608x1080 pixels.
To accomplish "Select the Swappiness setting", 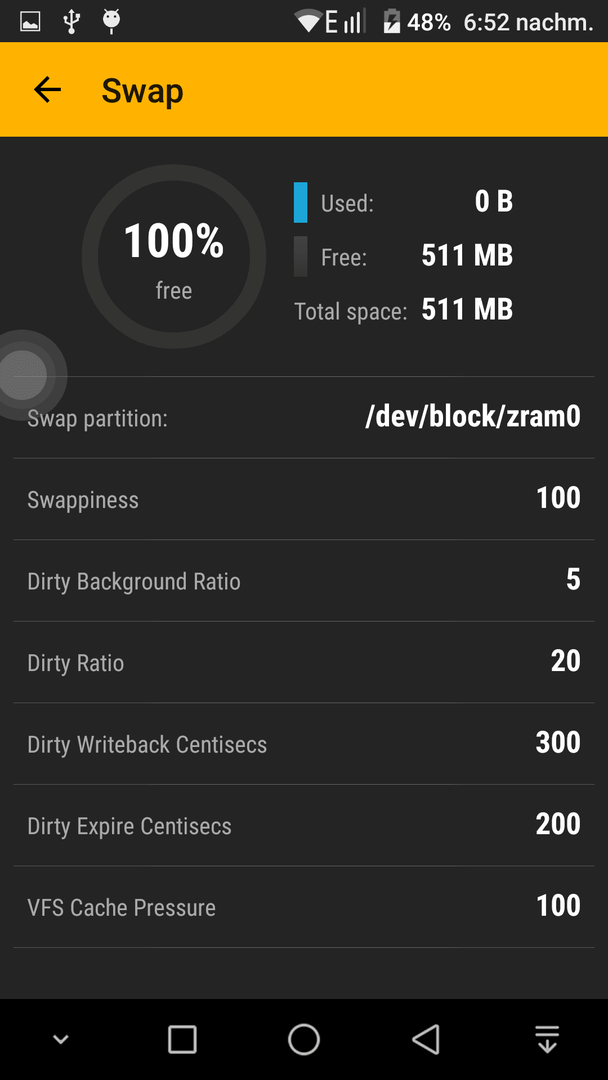I will 304,499.
